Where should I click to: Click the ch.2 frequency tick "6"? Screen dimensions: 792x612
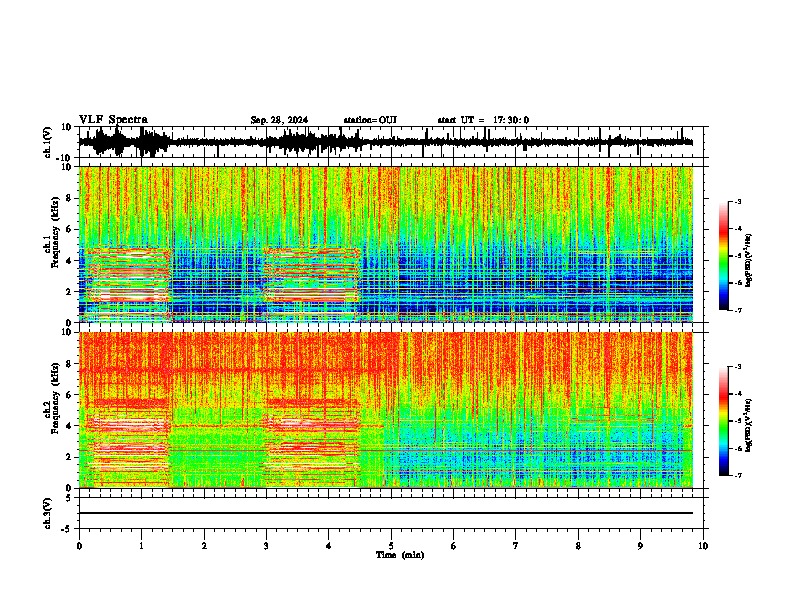point(70,395)
